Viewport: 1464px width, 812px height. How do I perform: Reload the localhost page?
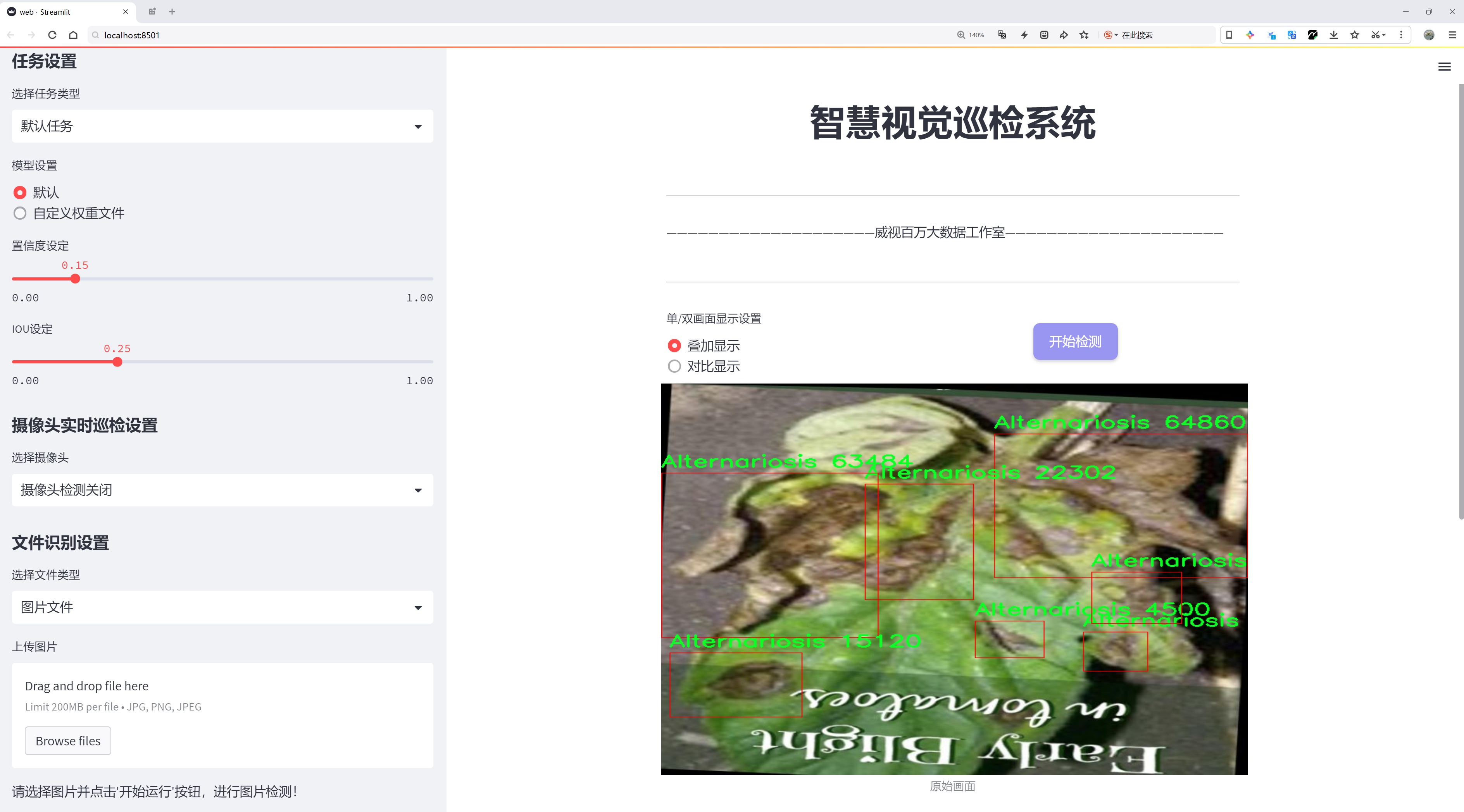click(x=52, y=35)
